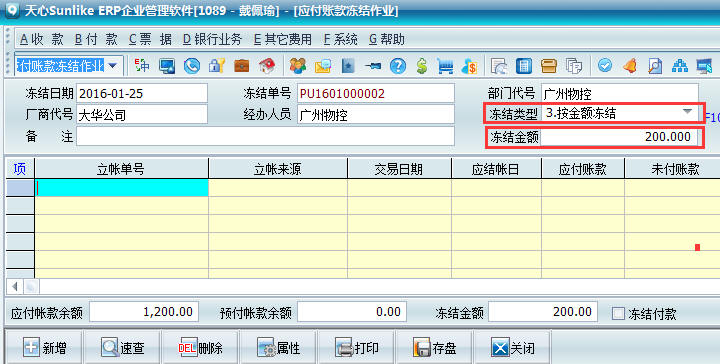The height and width of the screenshot is (364, 720).
Task: Click the 交易日期 column header
Action: tap(399, 169)
